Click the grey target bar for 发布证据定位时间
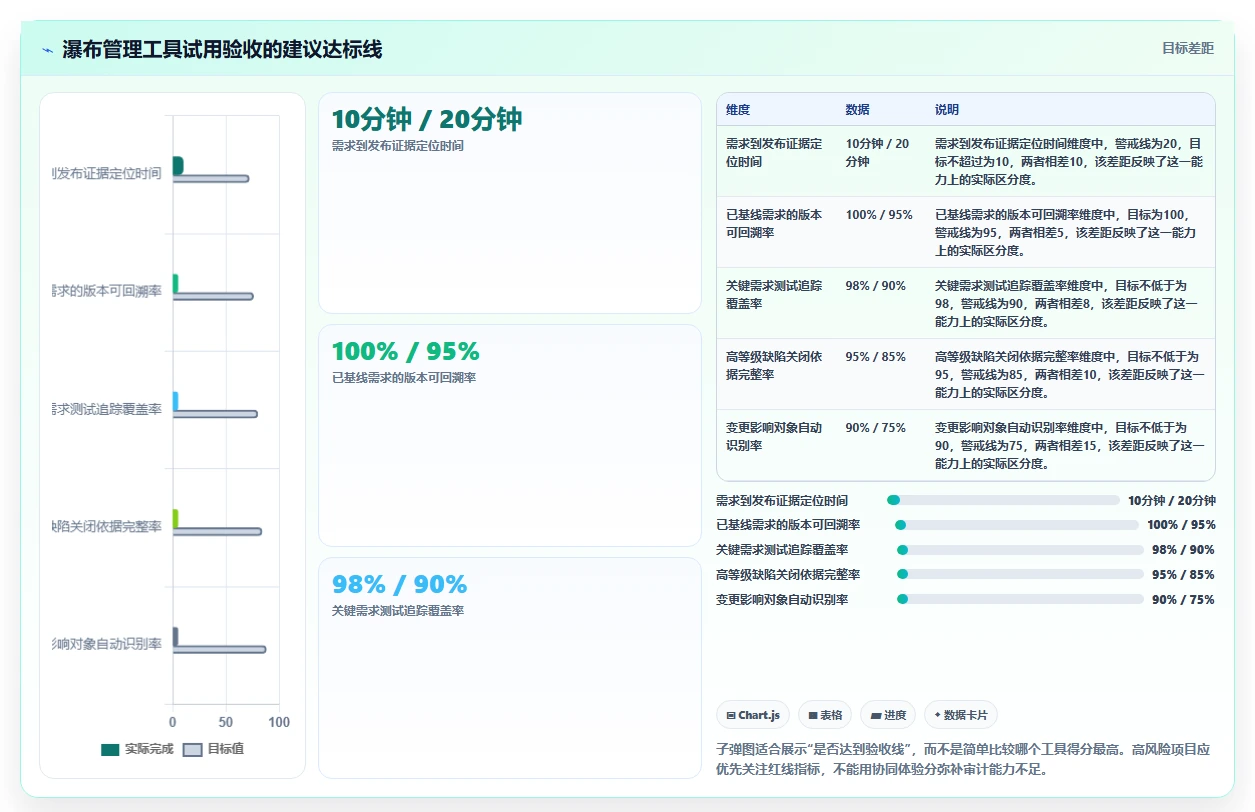Viewport: 1255px width, 812px height. (211, 178)
